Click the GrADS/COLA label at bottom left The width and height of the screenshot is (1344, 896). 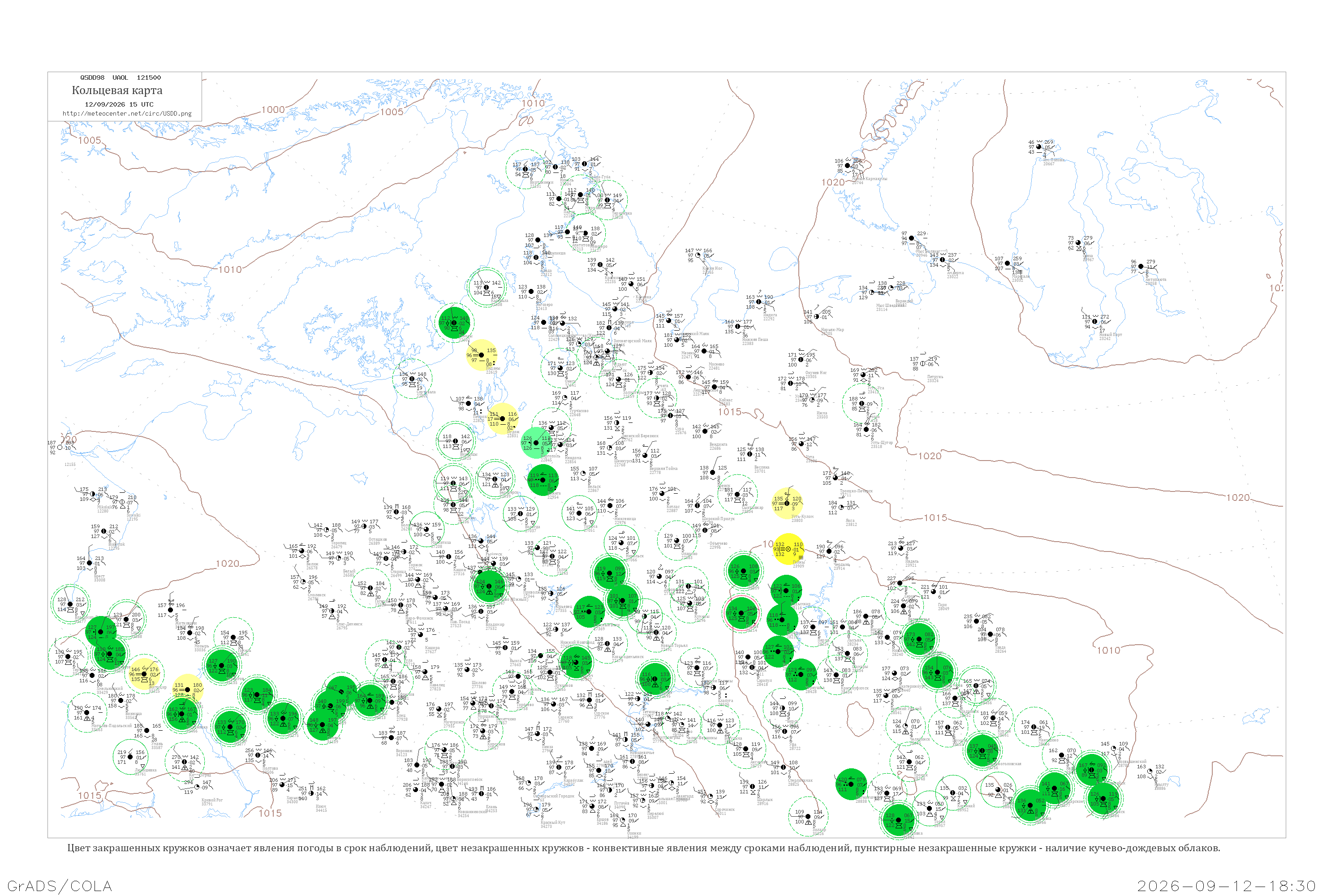coord(60,886)
